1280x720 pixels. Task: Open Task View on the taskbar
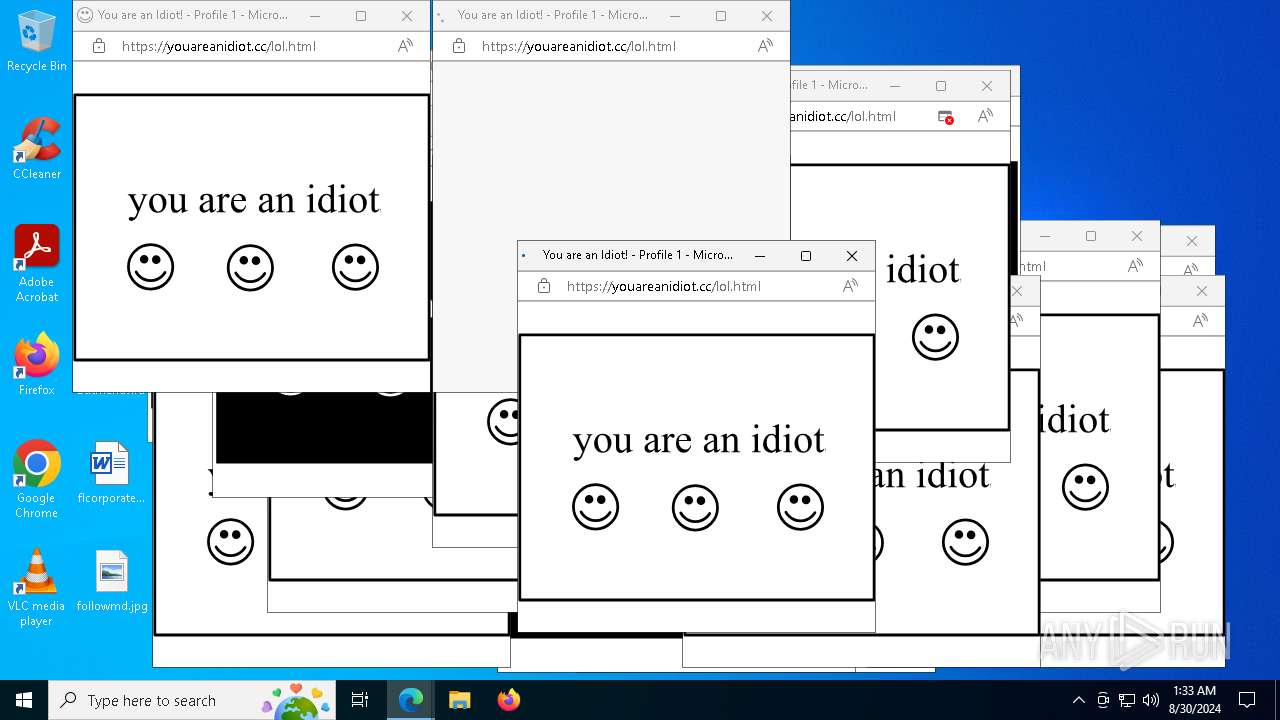pos(360,700)
